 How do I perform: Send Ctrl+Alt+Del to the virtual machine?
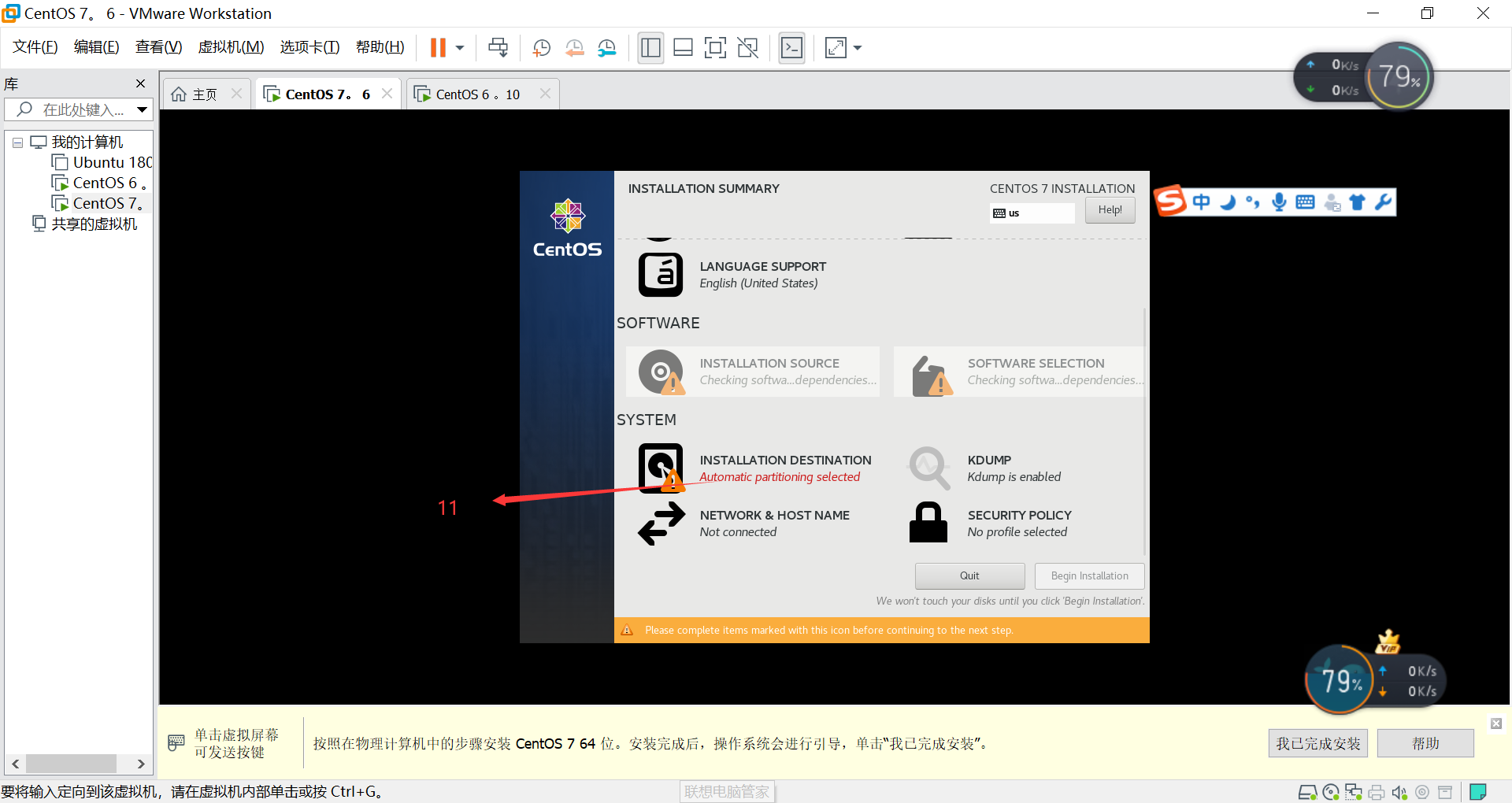[498, 48]
